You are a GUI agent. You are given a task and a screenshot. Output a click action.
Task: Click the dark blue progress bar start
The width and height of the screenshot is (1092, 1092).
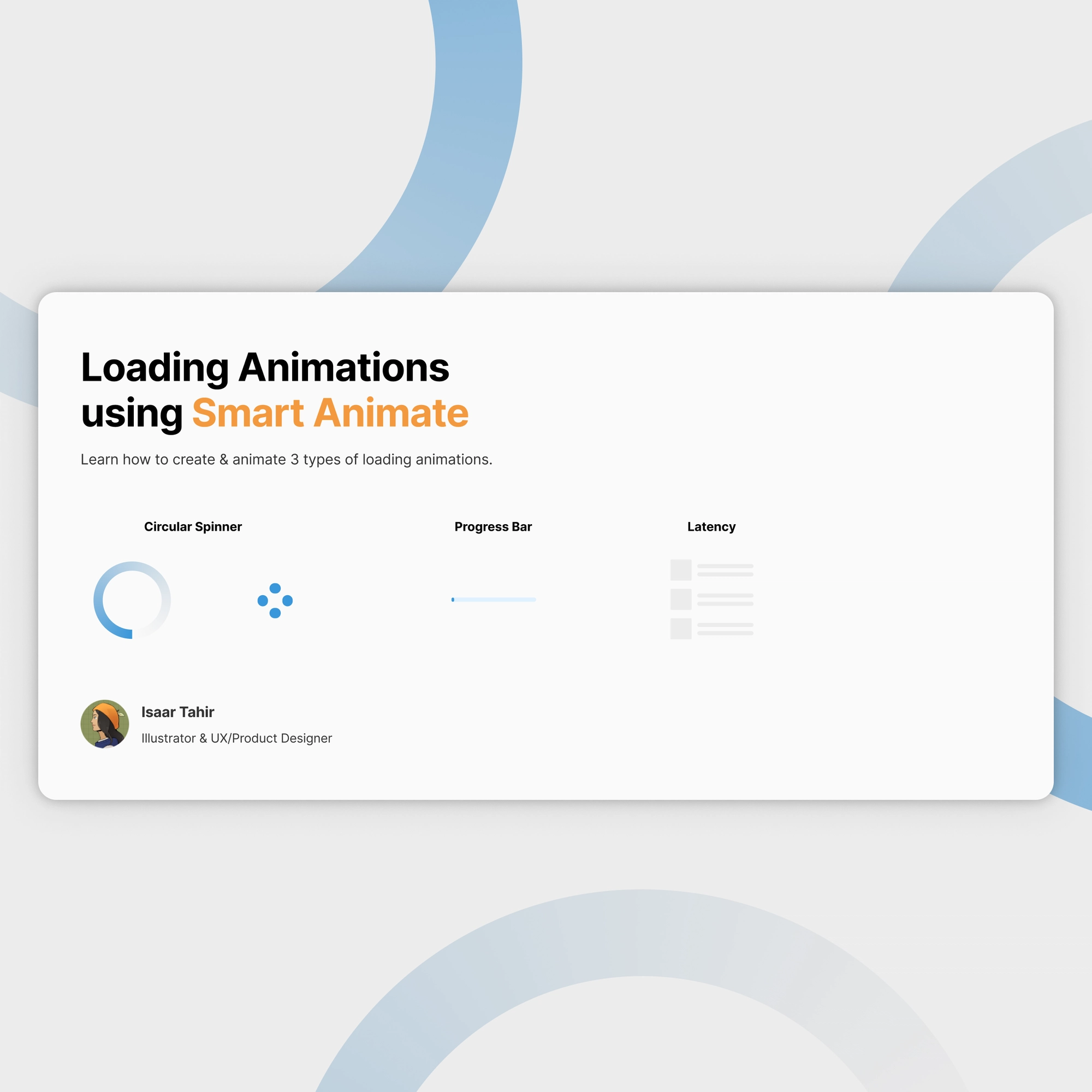[453, 600]
